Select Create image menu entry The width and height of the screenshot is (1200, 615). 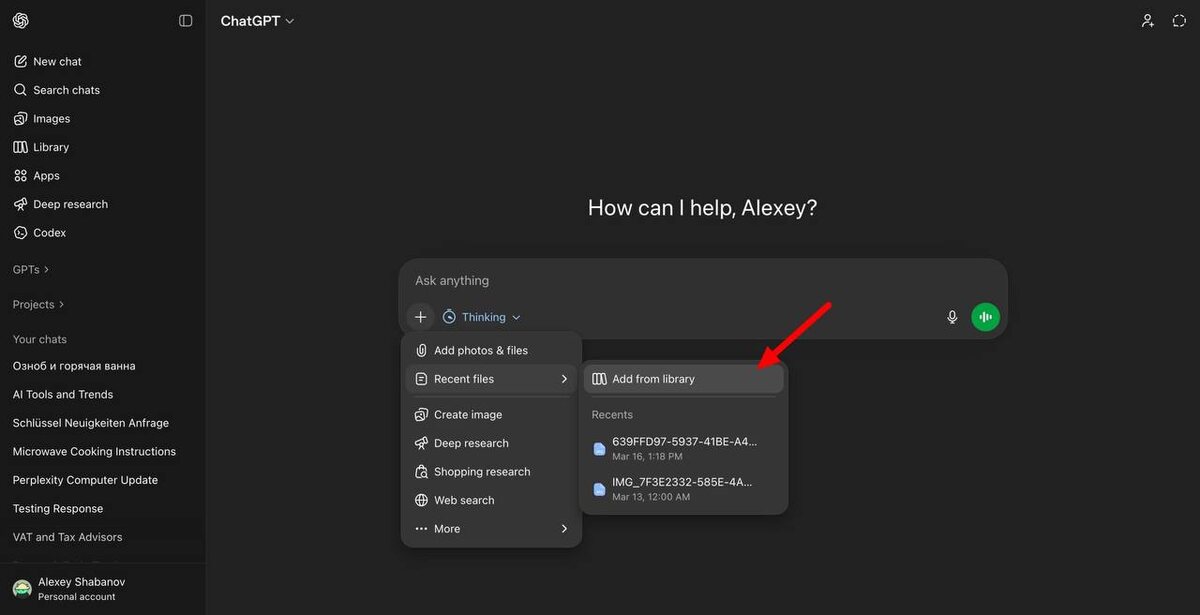pyautogui.click(x=491, y=414)
